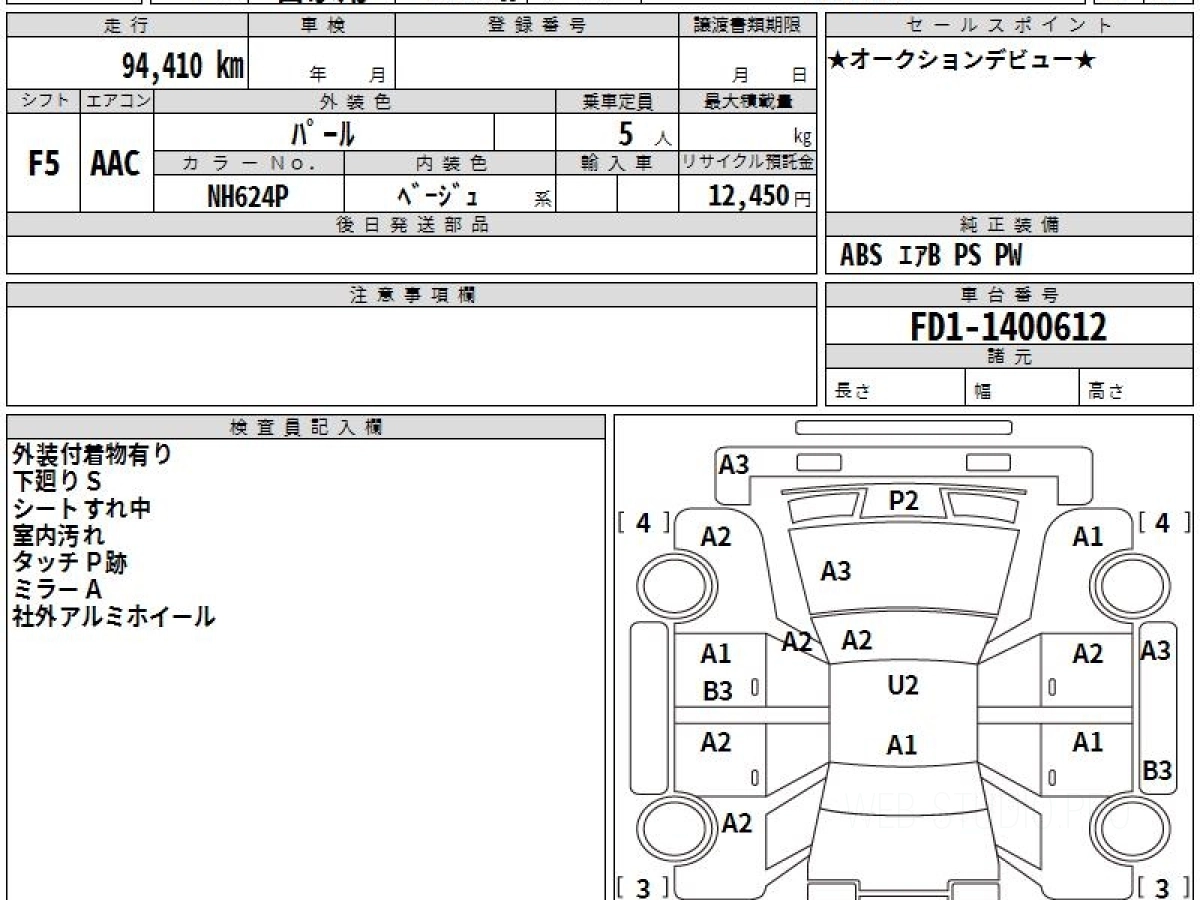Image resolution: width=1200 pixels, height=900 pixels.
Task: Click the A3 mark beside the front bumper corner
Action: (x=735, y=464)
